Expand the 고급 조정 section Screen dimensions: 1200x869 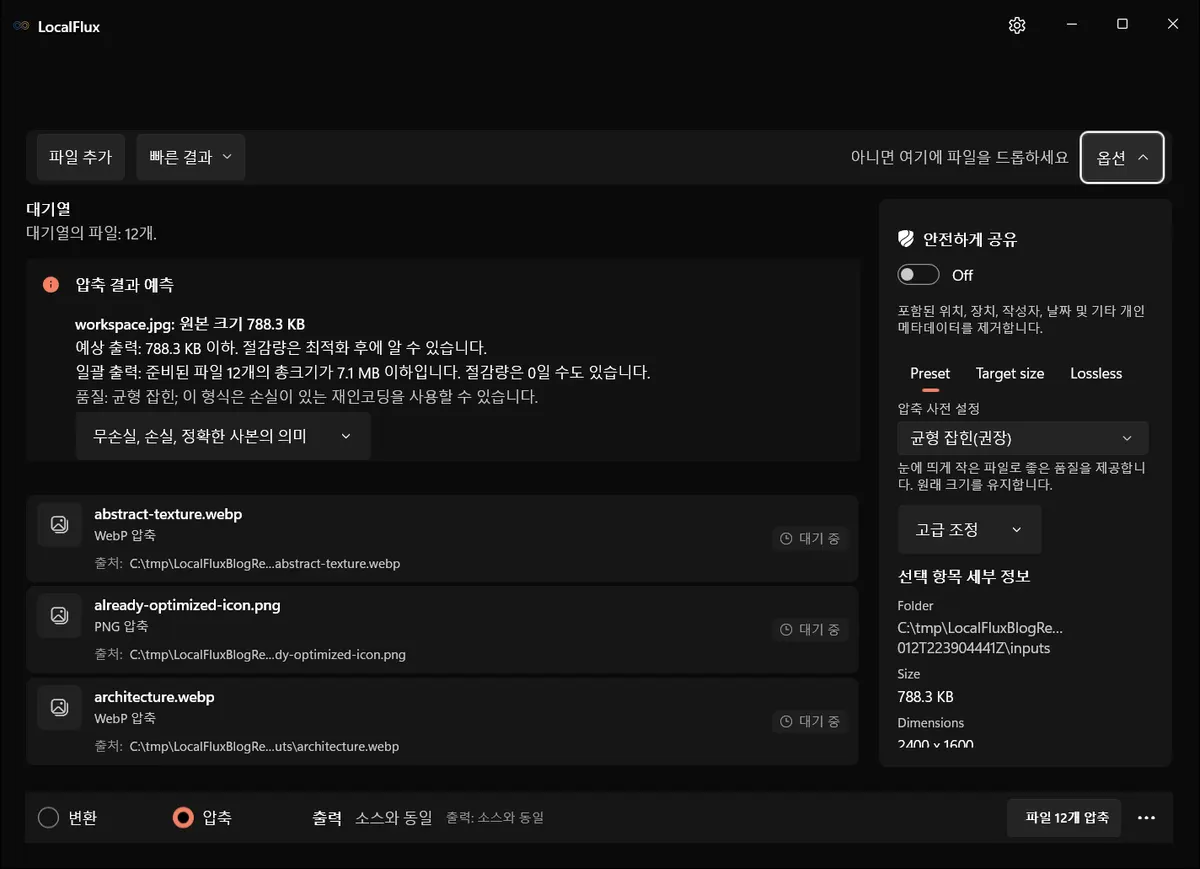969,529
